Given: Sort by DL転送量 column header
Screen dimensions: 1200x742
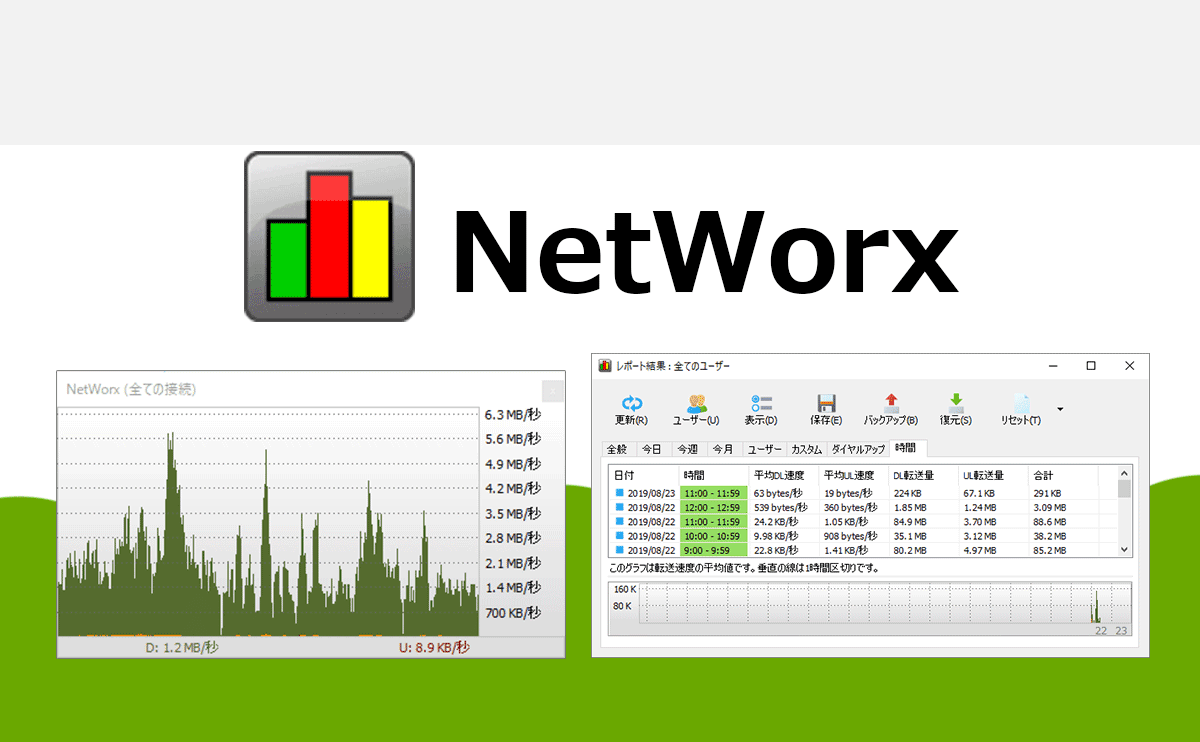Looking at the screenshot, I should pyautogui.click(x=923, y=476).
